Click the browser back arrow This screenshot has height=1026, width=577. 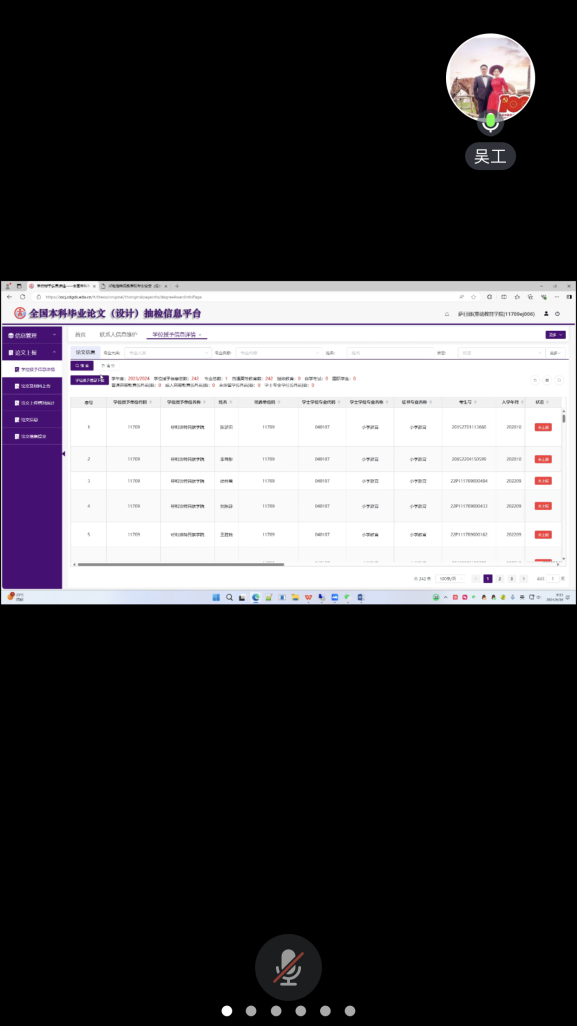point(9,296)
